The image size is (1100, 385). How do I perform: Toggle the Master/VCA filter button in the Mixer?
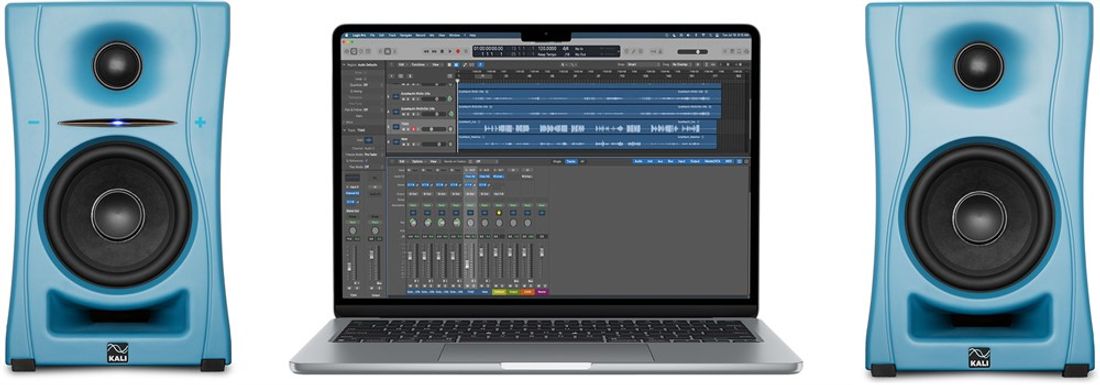[712, 161]
